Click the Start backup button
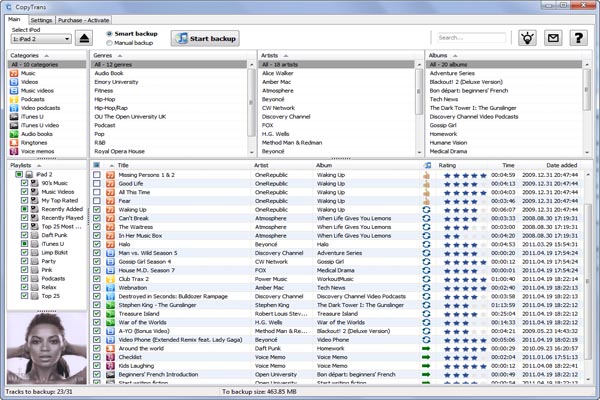The width and height of the screenshot is (600, 400). point(205,38)
